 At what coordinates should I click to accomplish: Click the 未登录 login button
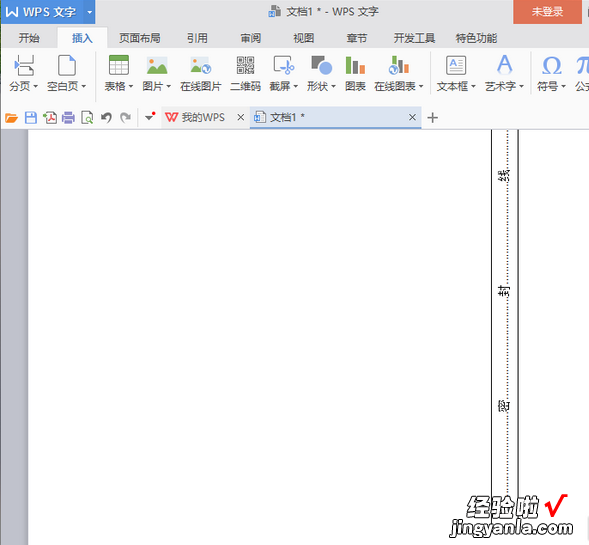tap(547, 12)
